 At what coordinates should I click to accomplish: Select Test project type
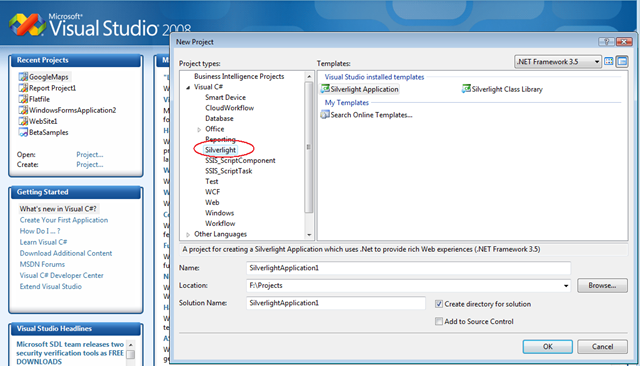(x=212, y=182)
